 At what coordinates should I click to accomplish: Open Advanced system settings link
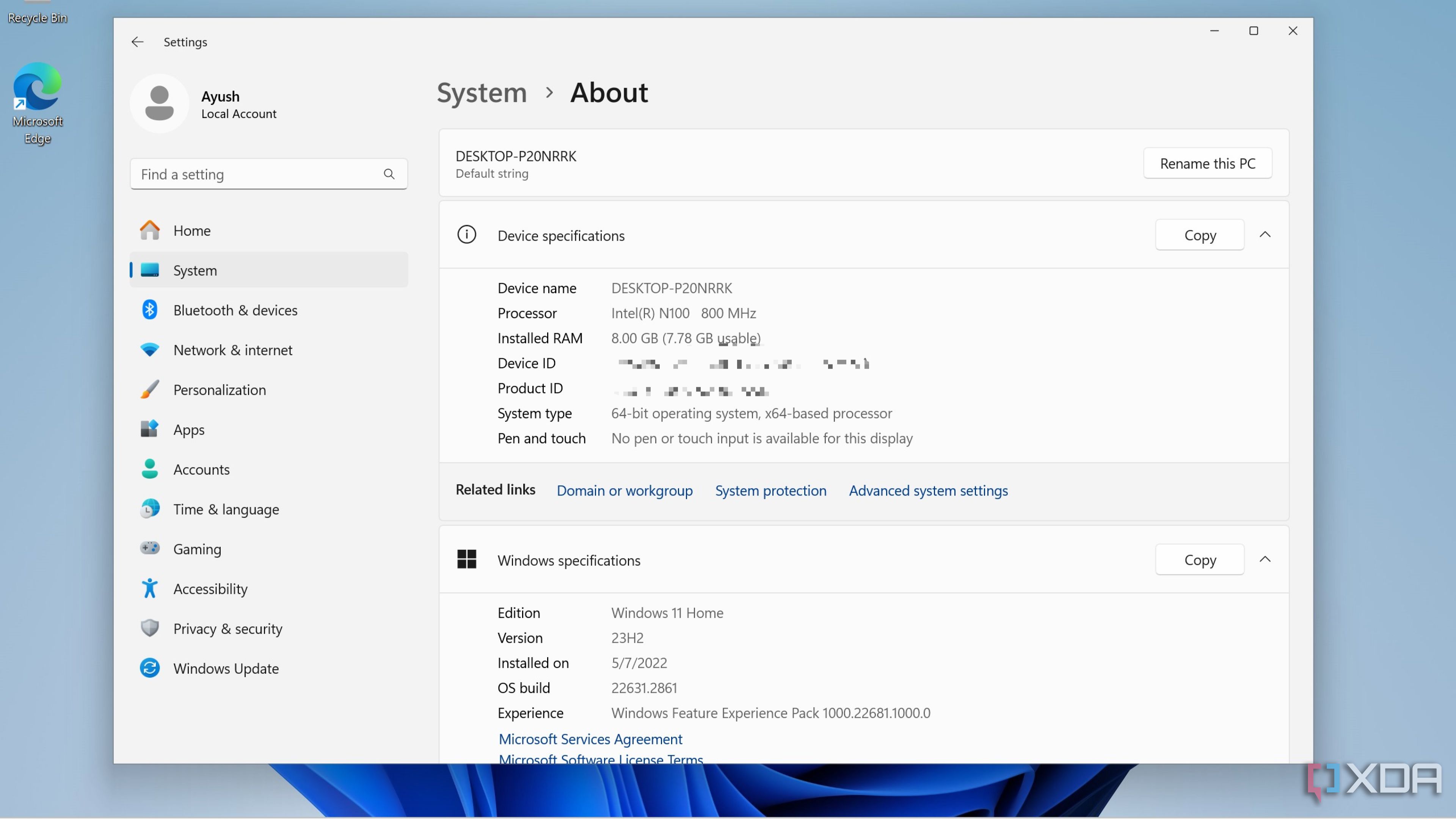[928, 491]
